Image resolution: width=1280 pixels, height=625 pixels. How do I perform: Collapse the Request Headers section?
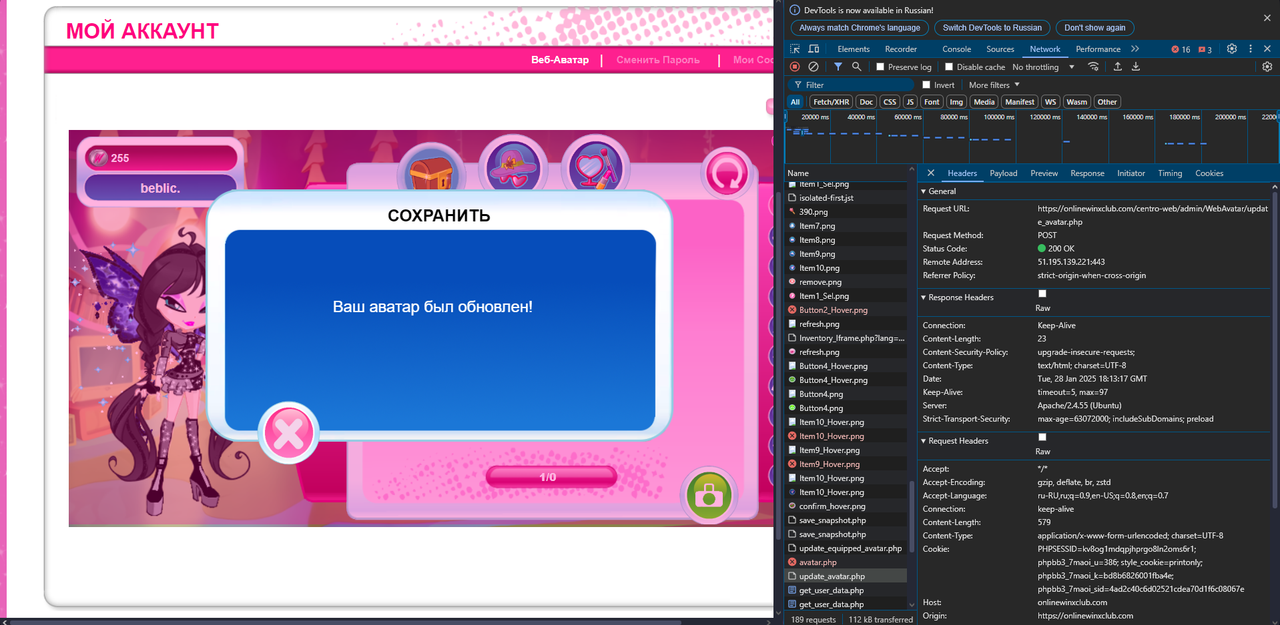pos(924,441)
